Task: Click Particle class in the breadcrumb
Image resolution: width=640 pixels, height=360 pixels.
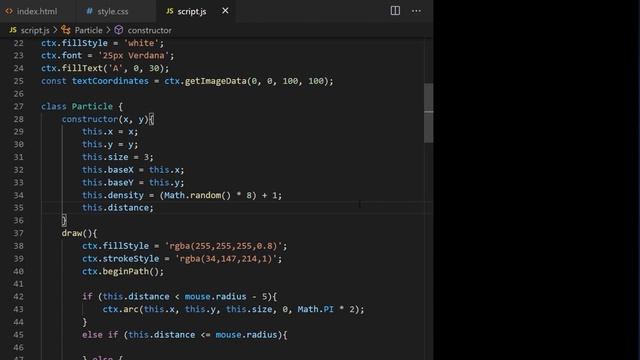Action: (88, 30)
